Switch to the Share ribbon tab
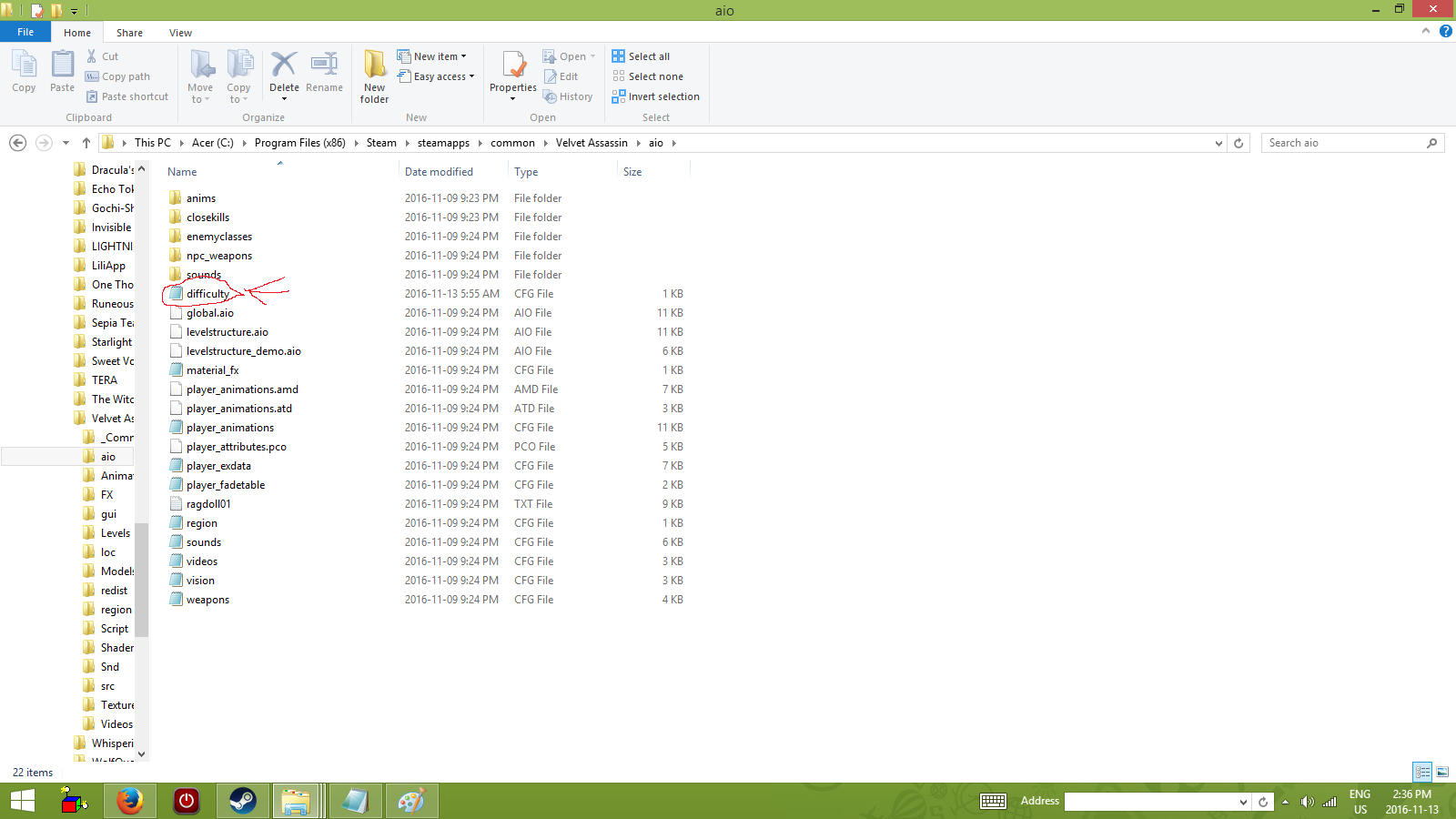This screenshot has width=1456, height=819. point(129,33)
